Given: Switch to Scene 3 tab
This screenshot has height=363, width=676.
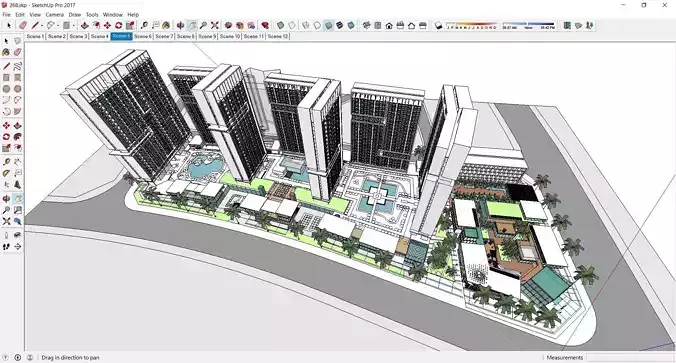Looking at the screenshot, I should (78, 36).
